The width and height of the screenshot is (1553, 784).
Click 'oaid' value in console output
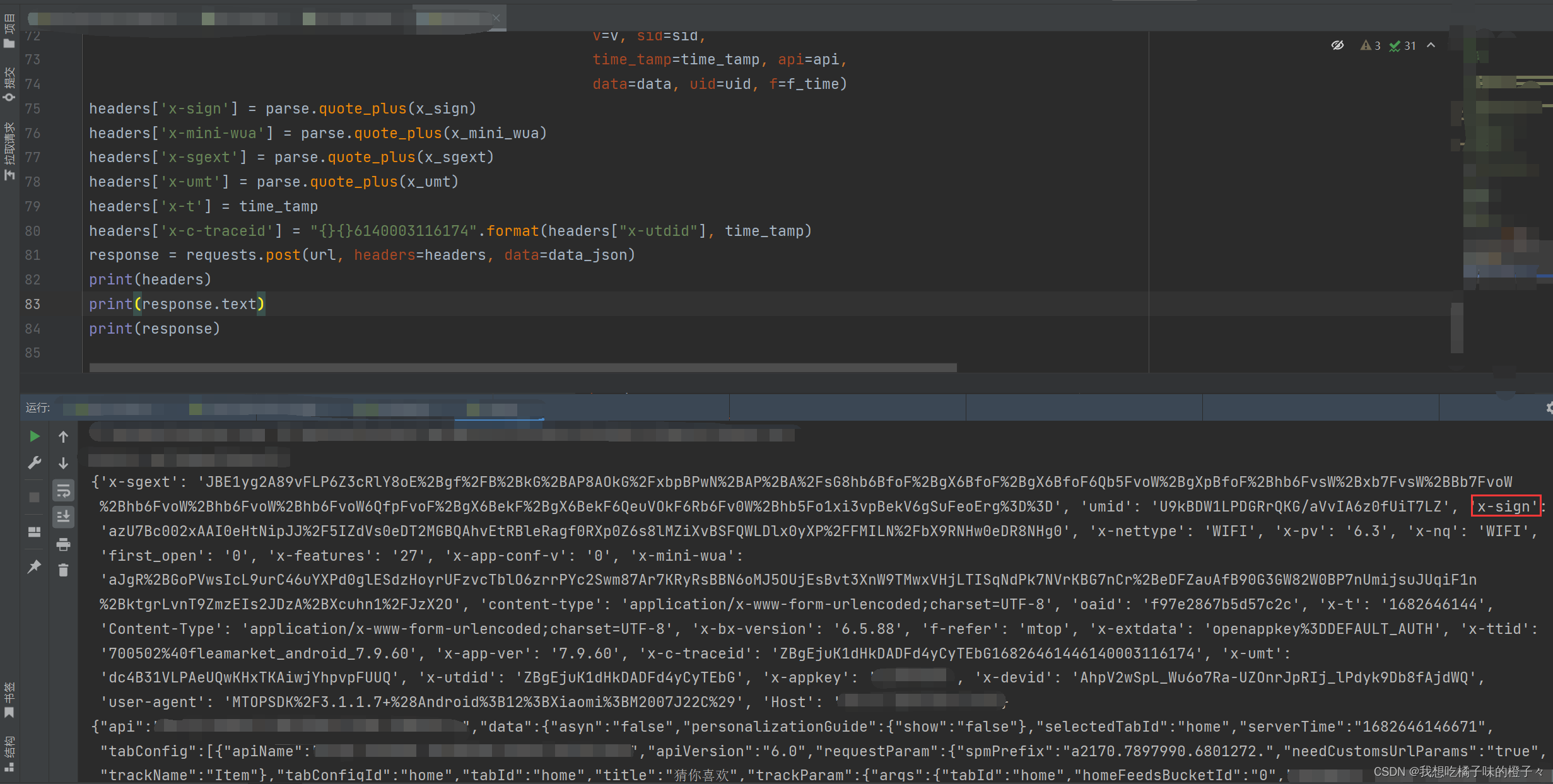tap(1221, 604)
